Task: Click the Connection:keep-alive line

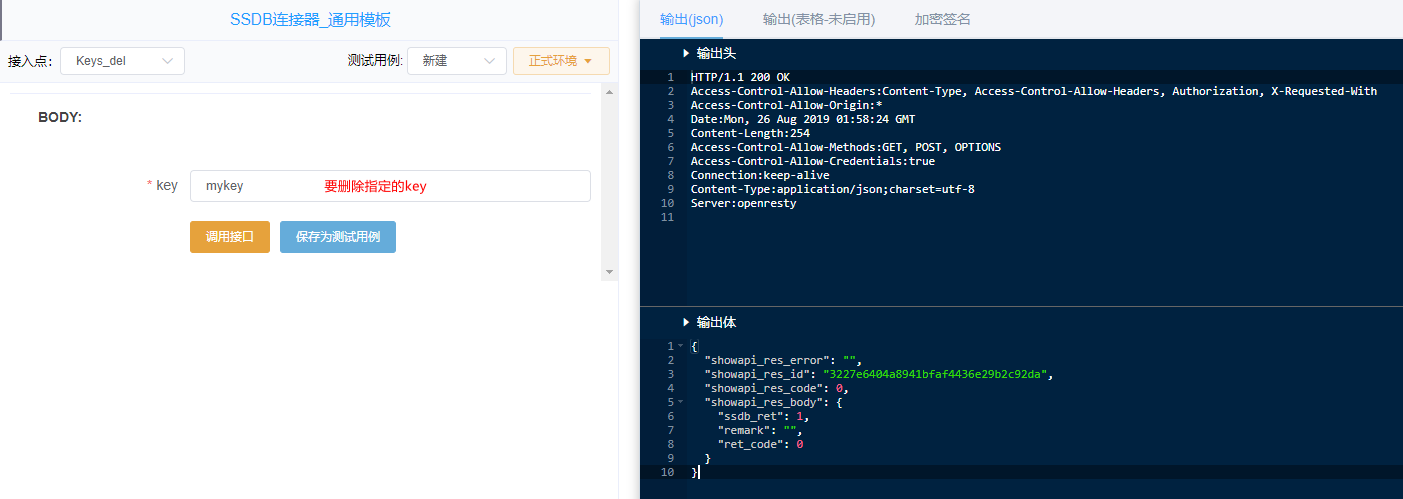Action: pos(760,175)
